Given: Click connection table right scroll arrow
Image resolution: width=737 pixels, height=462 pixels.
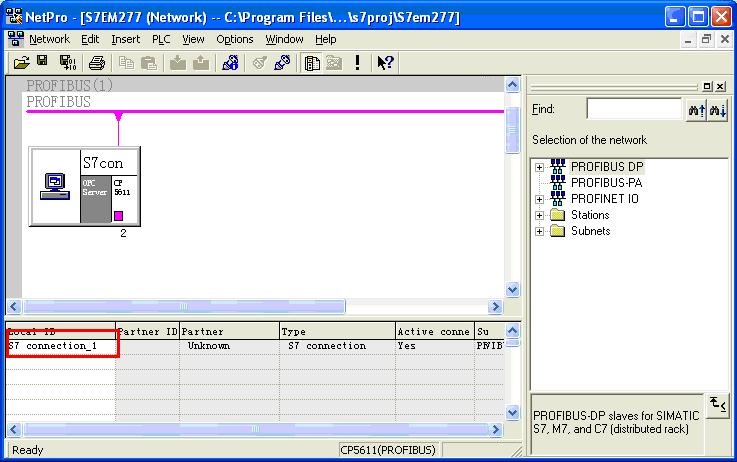Looking at the screenshot, I should [x=495, y=430].
